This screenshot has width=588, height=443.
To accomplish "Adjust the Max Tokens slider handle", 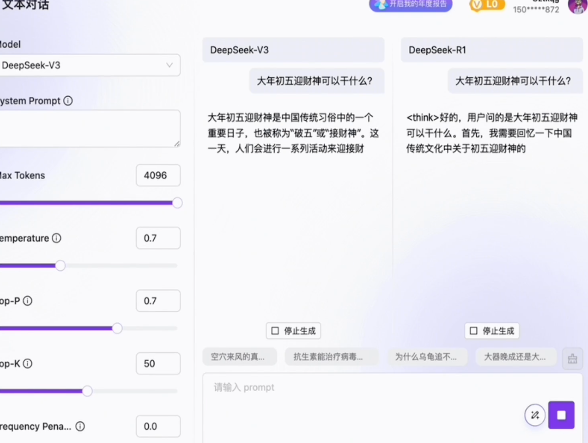I will [x=177, y=203].
